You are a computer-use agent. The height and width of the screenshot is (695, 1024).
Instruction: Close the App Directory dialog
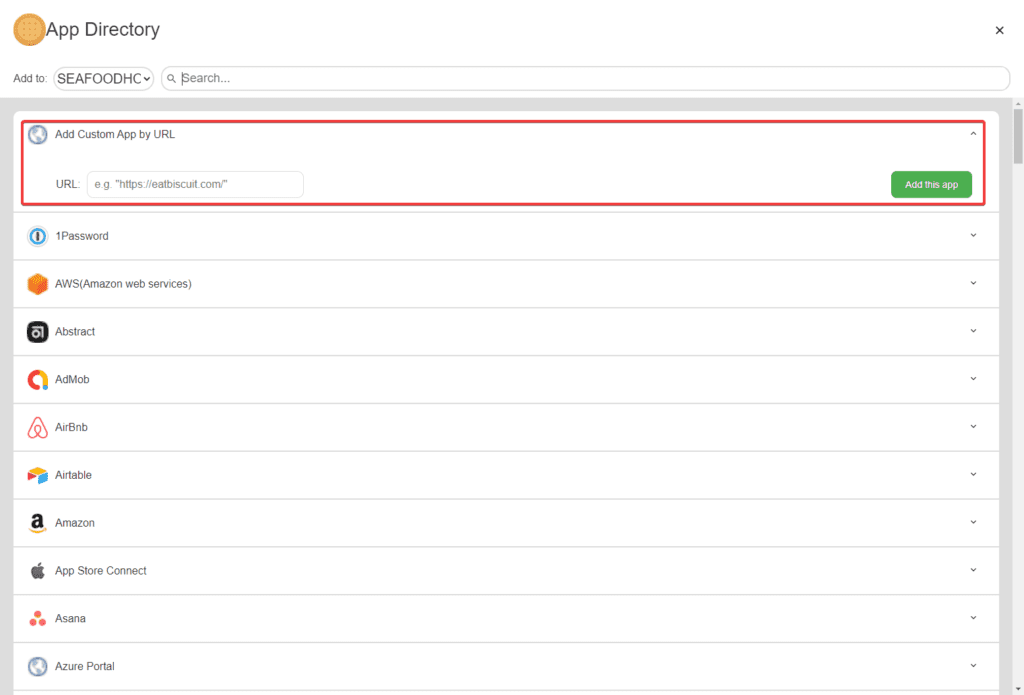pos(999,30)
